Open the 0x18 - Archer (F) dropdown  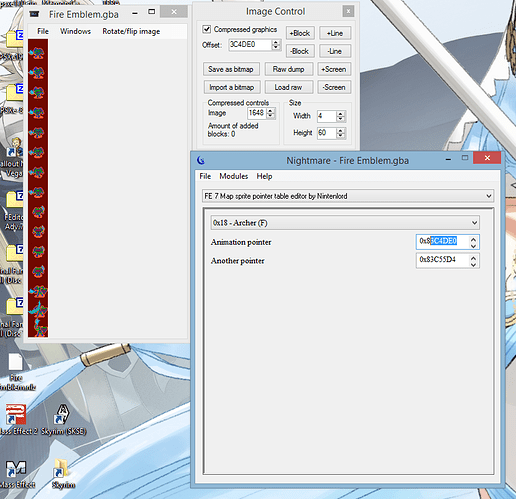click(345, 223)
